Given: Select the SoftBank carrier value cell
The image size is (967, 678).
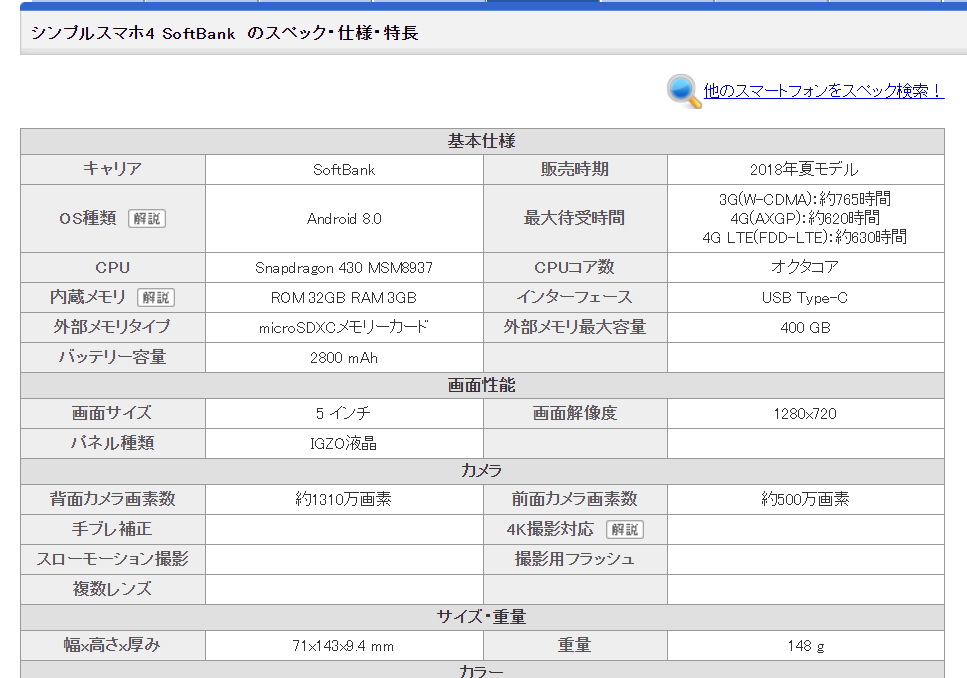Looking at the screenshot, I should [344, 169].
